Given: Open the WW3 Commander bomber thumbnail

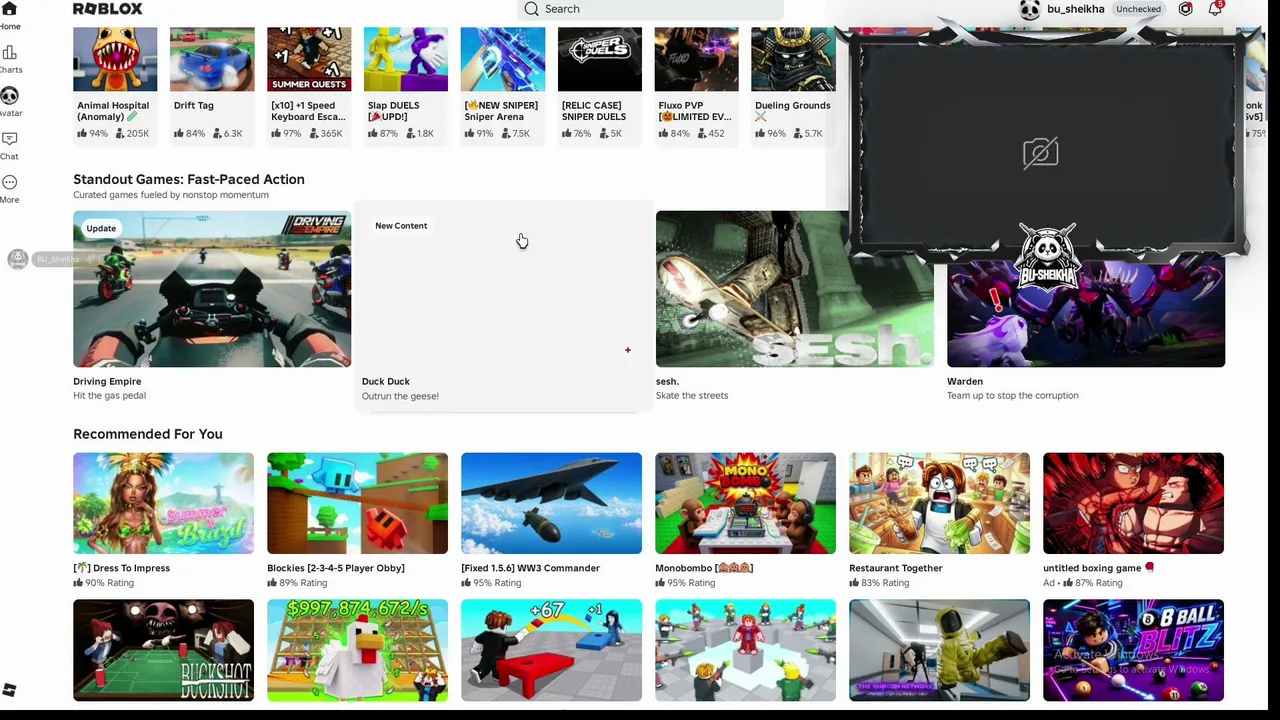Looking at the screenshot, I should pyautogui.click(x=551, y=503).
